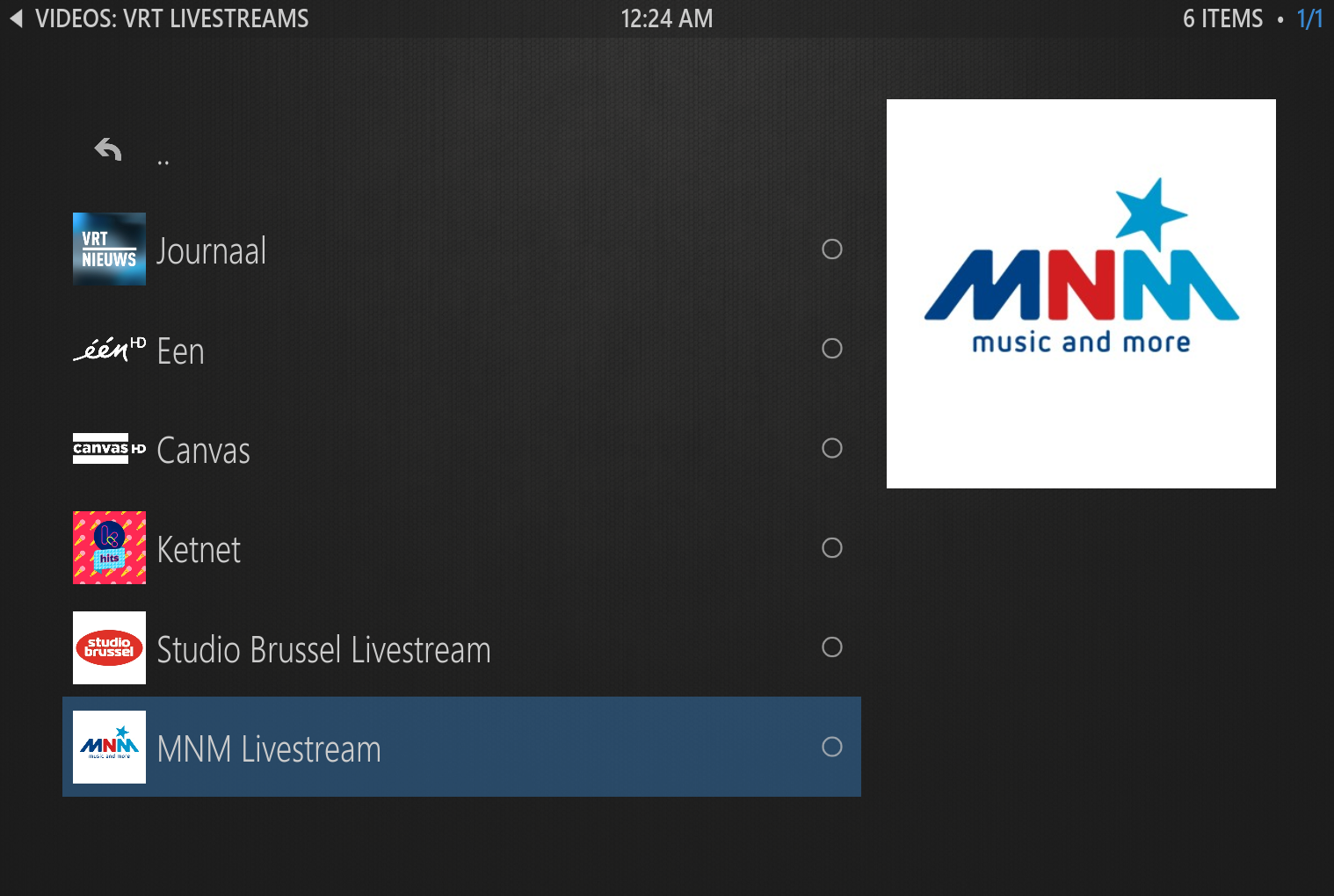Click the 12:24 AM clock
The image size is (1334, 896).
coord(667,18)
